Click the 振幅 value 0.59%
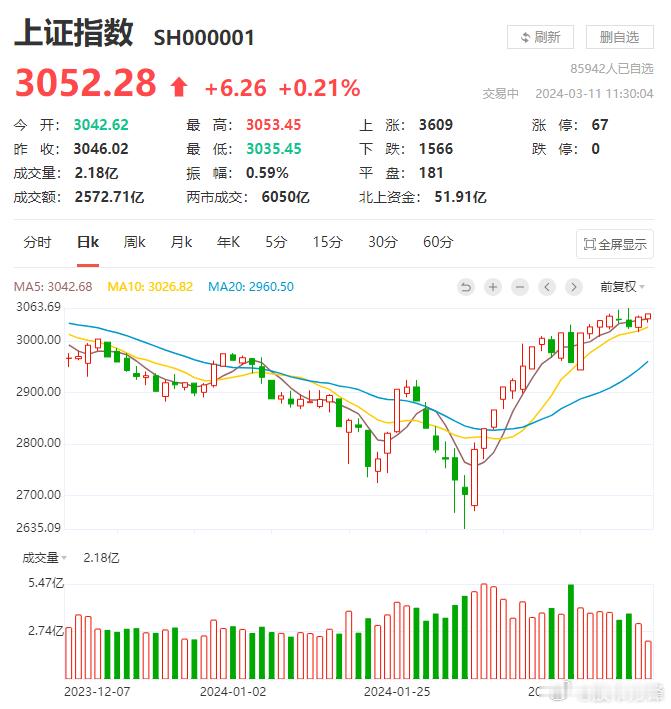671x709 pixels. [267, 173]
